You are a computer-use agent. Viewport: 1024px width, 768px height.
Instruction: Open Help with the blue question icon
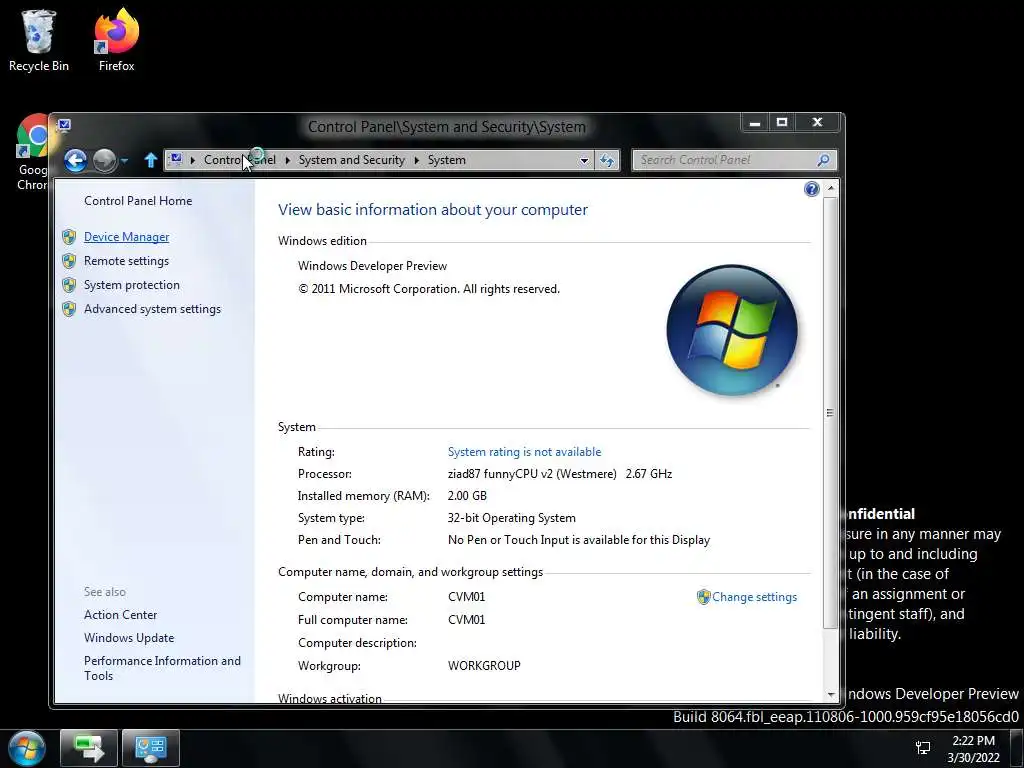(811, 189)
